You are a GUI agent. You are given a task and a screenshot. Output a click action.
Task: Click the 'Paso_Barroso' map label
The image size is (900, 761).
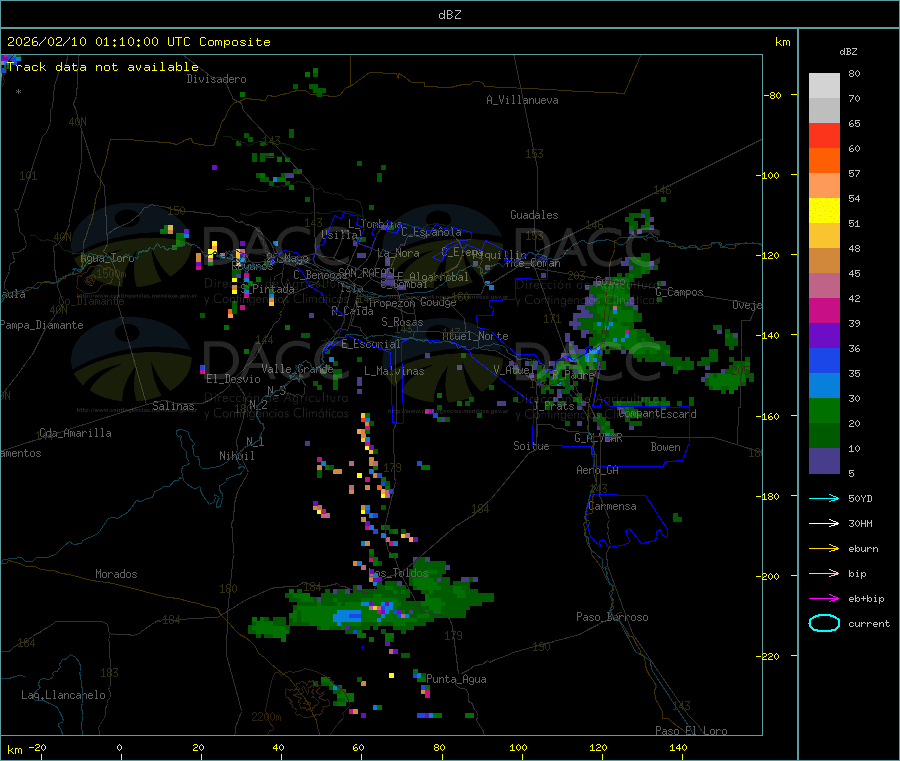[612, 617]
